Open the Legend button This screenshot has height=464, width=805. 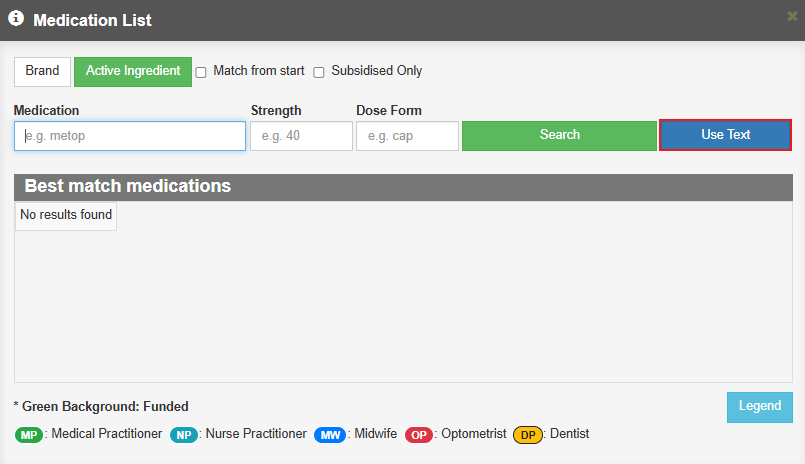(760, 408)
